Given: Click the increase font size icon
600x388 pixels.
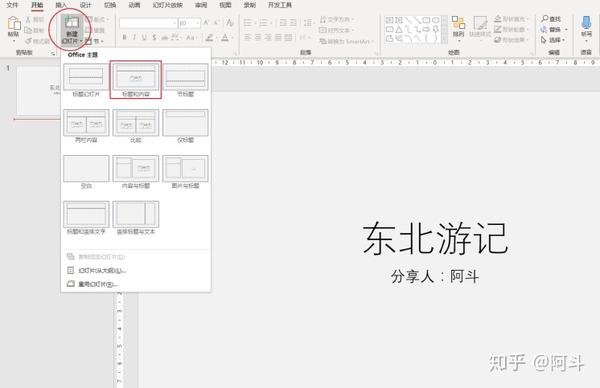Looking at the screenshot, I should coord(206,23).
